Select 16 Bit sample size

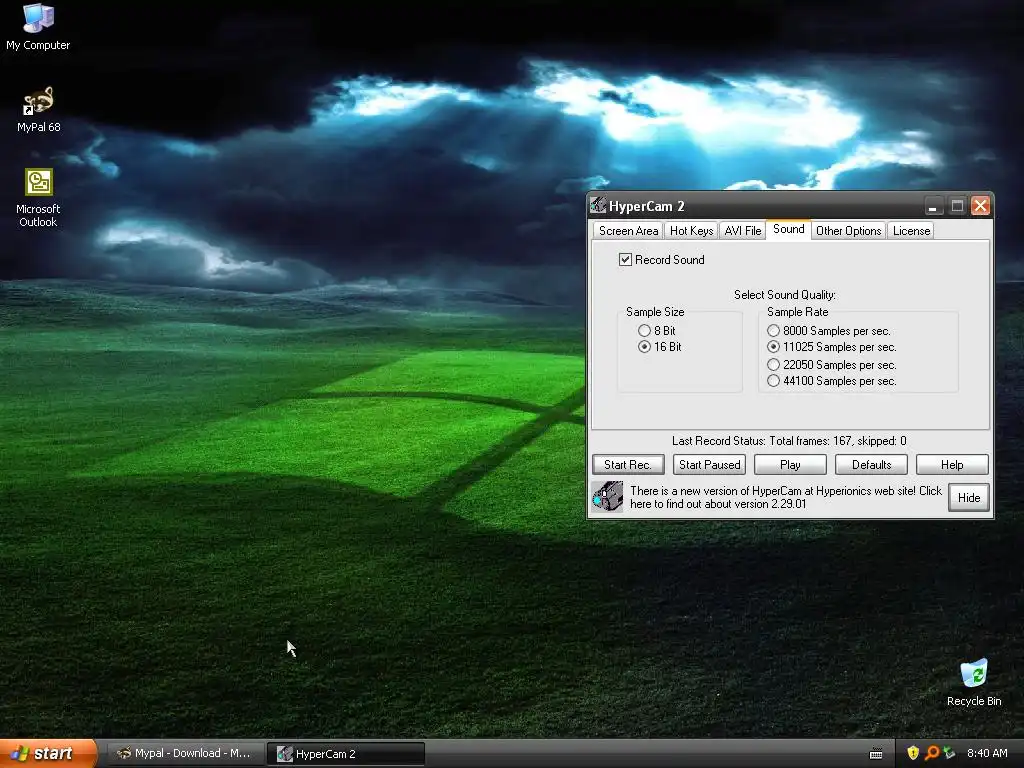pyautogui.click(x=644, y=347)
